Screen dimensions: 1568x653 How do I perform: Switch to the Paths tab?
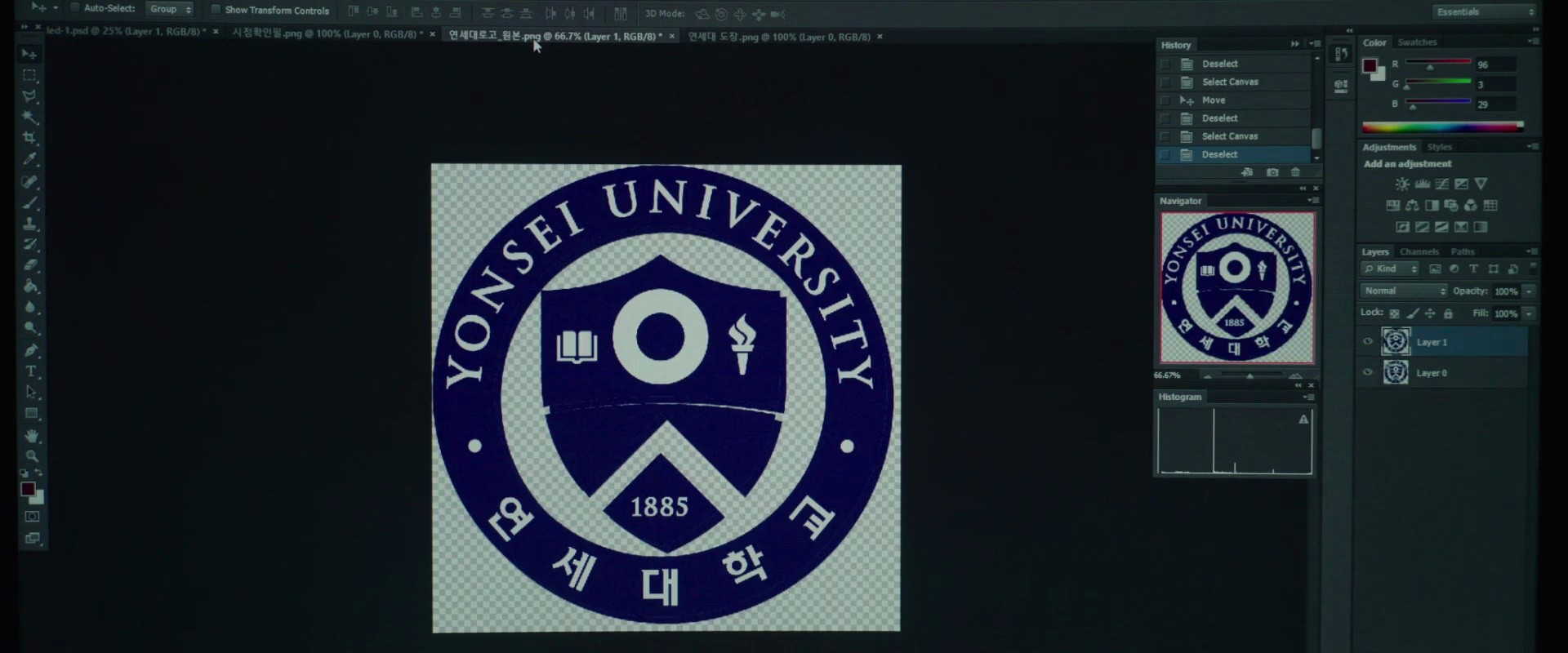click(x=1463, y=251)
